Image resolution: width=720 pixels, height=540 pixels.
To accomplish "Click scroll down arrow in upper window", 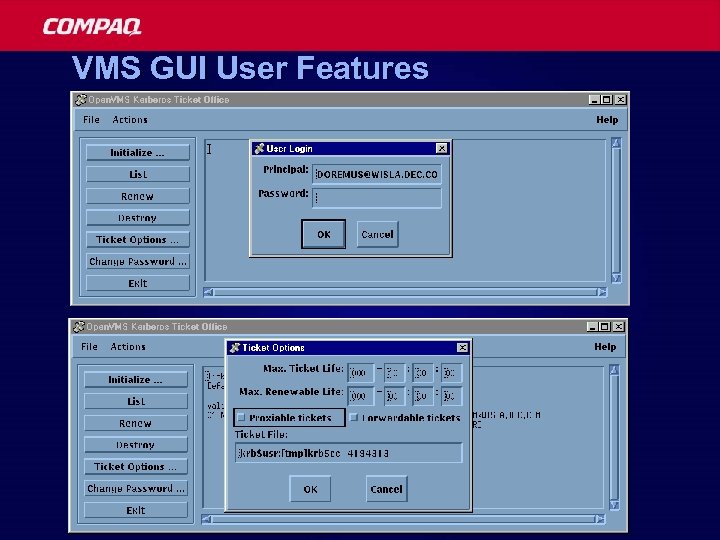I will tap(616, 278).
